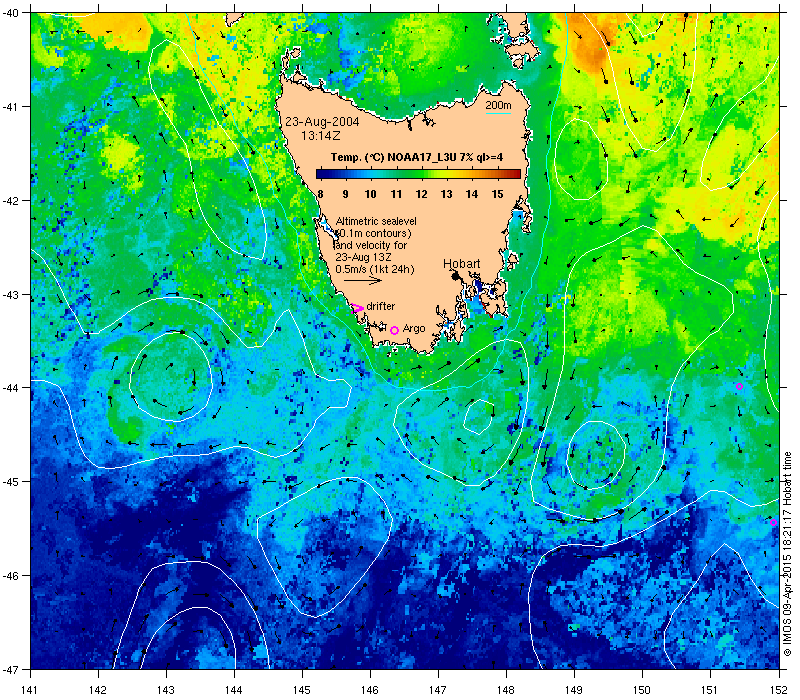The height and width of the screenshot is (700, 800).
Task: Click the latitude axis label '-45'
Action: 10,482
